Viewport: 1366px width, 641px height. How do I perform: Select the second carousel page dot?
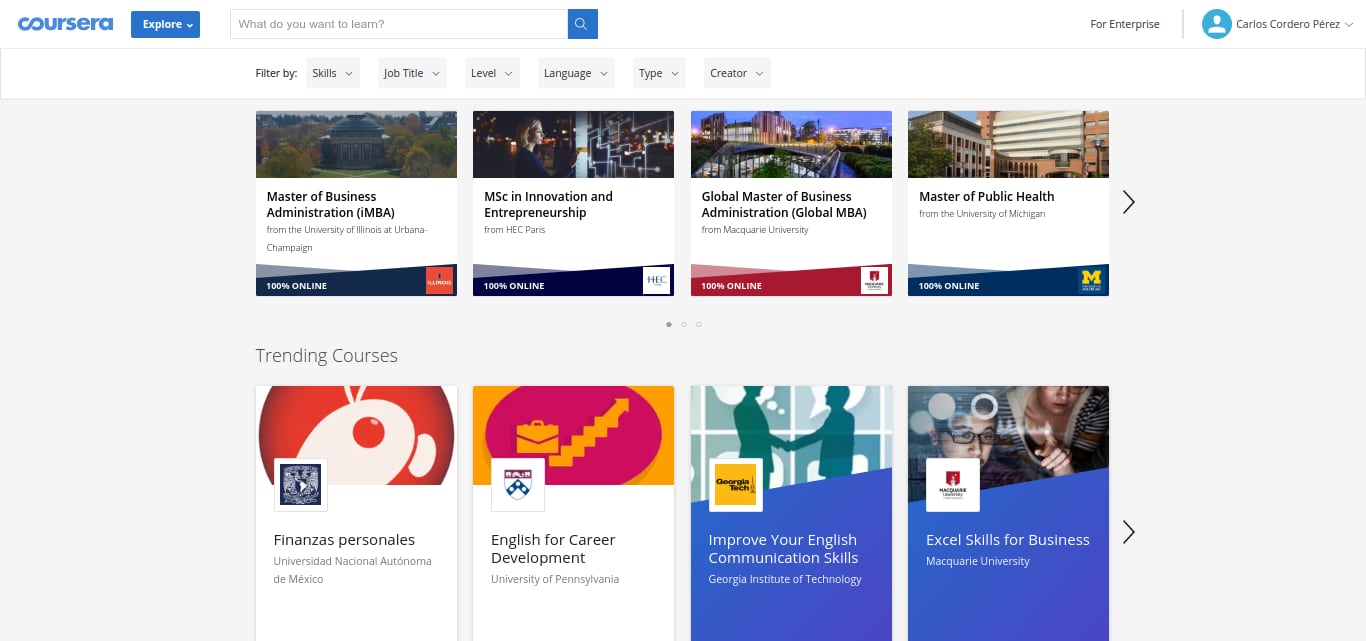[x=683, y=324]
